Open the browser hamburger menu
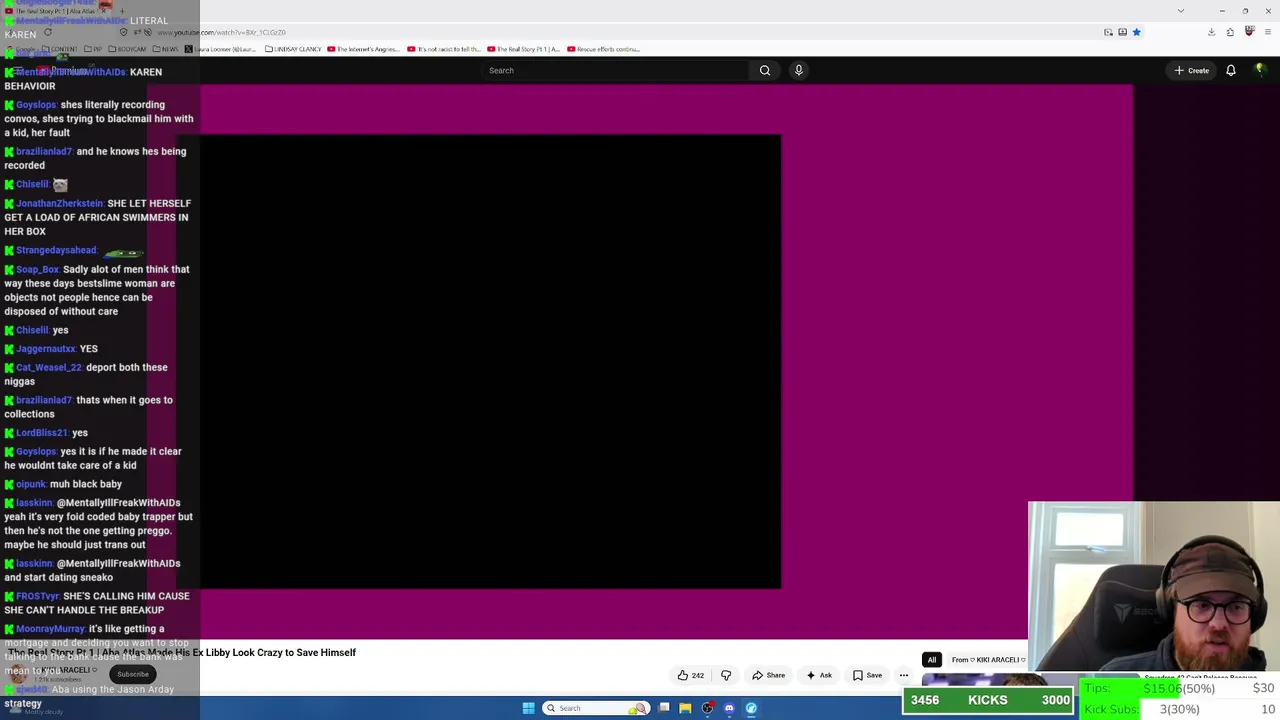The image size is (1280, 720). (x=1268, y=32)
